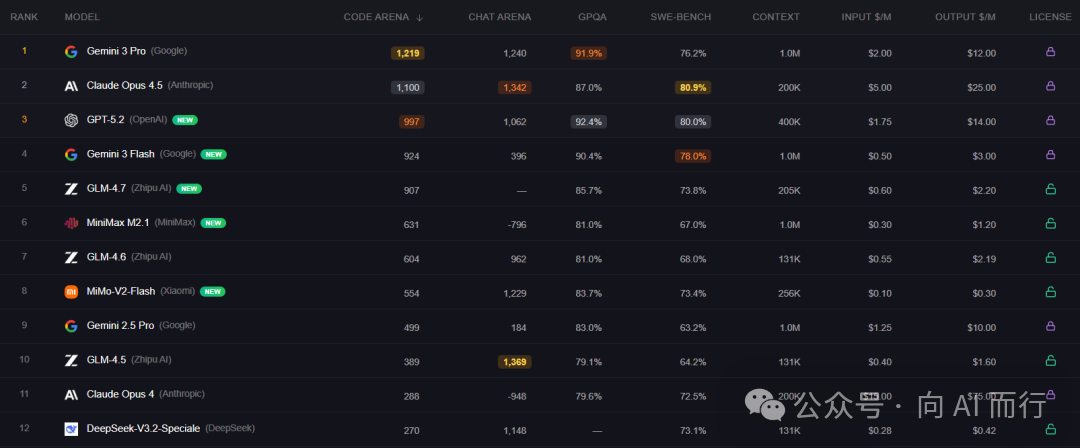The width and height of the screenshot is (1080, 448).
Task: Sort the table by SWE-Bench header
Action: (x=679, y=17)
